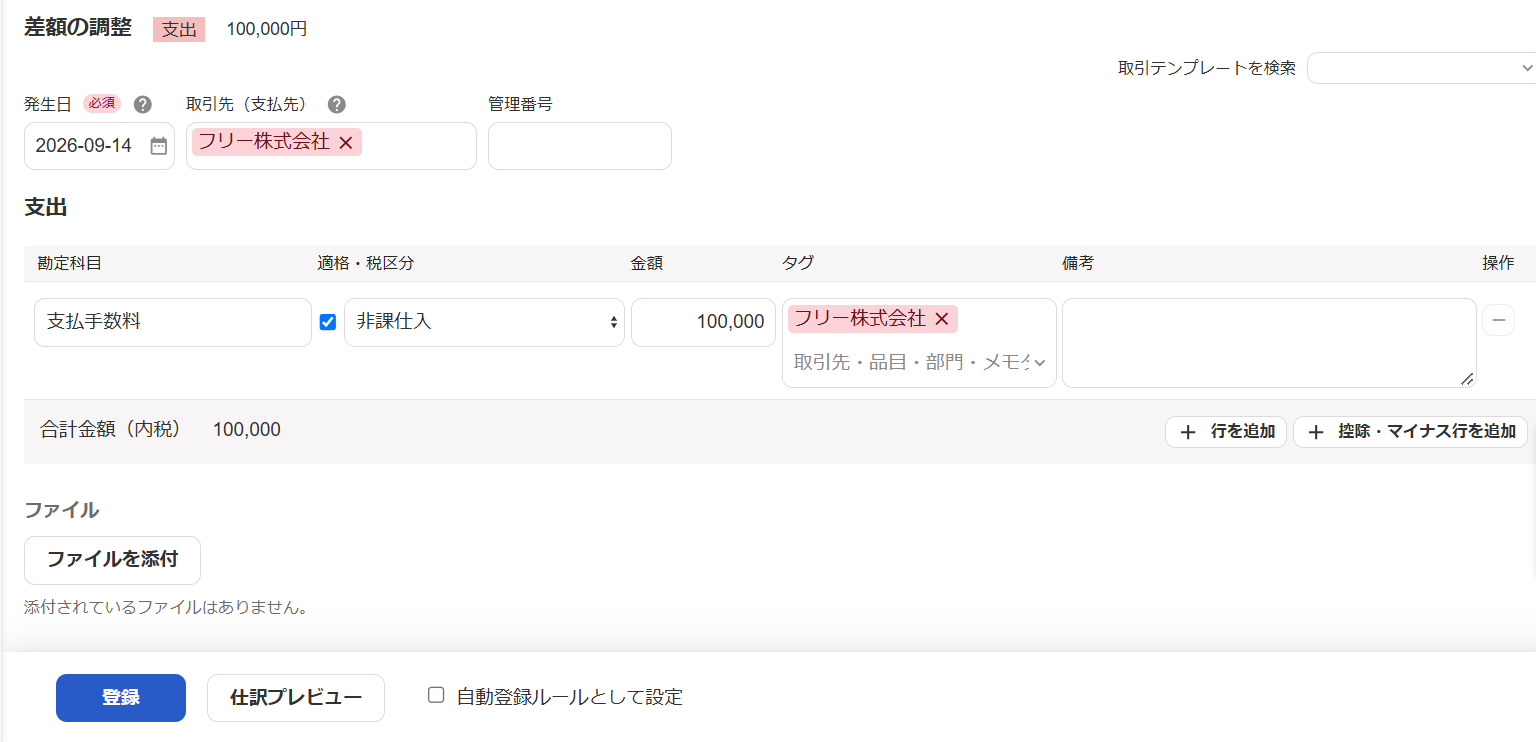Add a new line with 行を追加

point(1226,432)
